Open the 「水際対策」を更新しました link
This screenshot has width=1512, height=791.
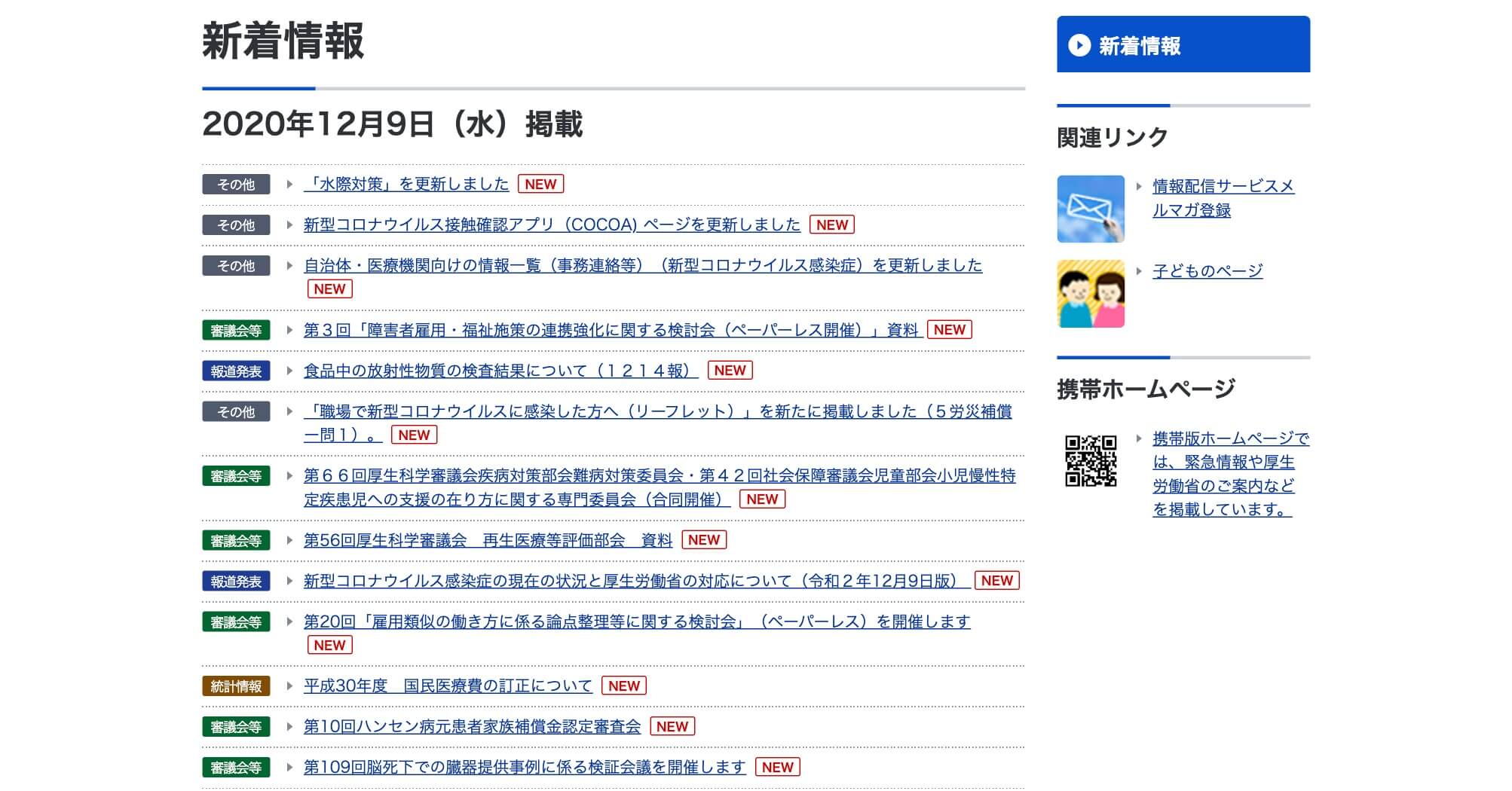pyautogui.click(x=406, y=184)
